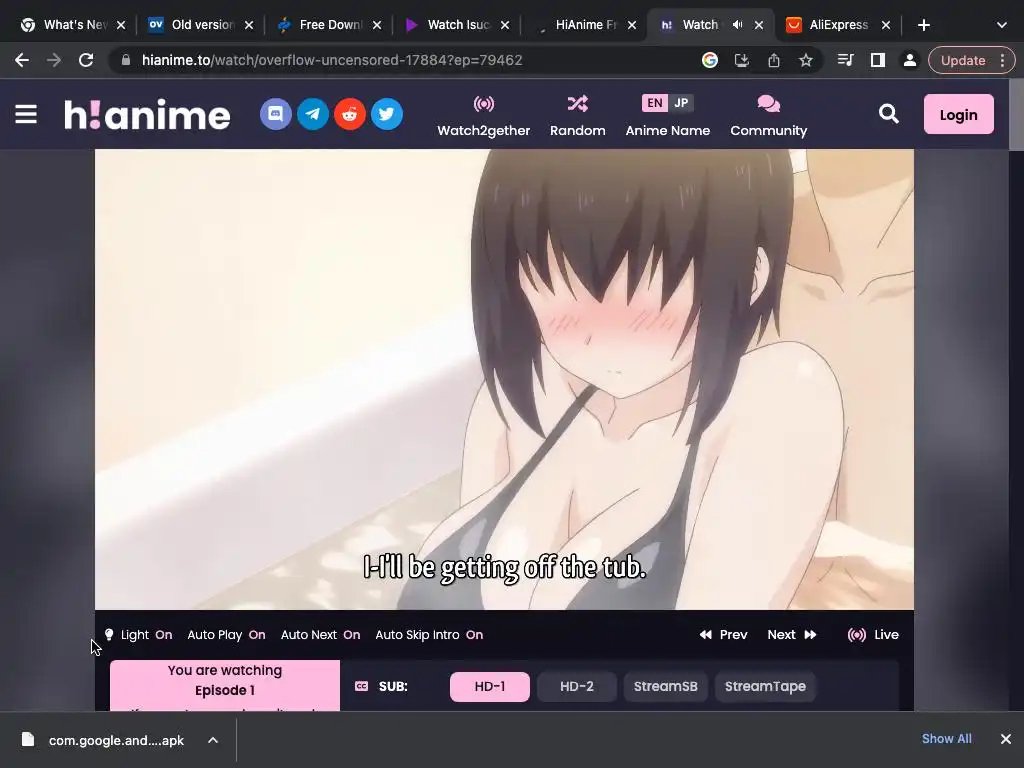Open the hamburger site menu
Viewport: 1024px width, 768px height.
point(26,114)
